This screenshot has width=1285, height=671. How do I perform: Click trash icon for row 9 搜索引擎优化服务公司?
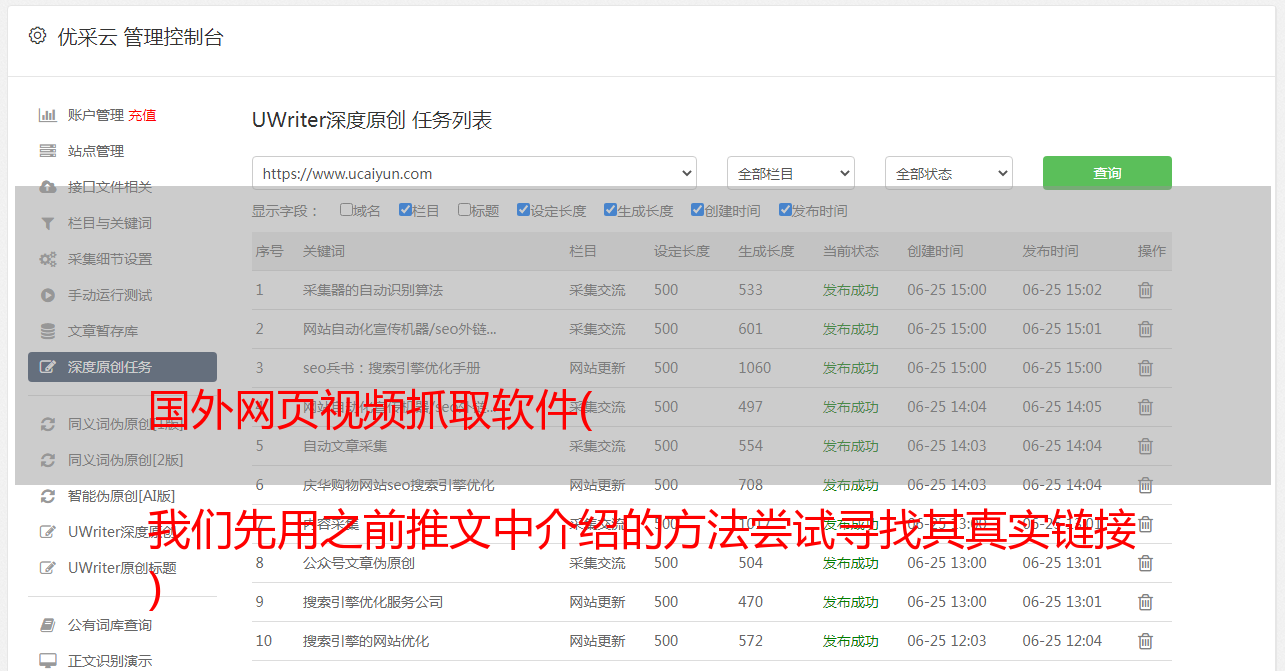click(x=1145, y=602)
